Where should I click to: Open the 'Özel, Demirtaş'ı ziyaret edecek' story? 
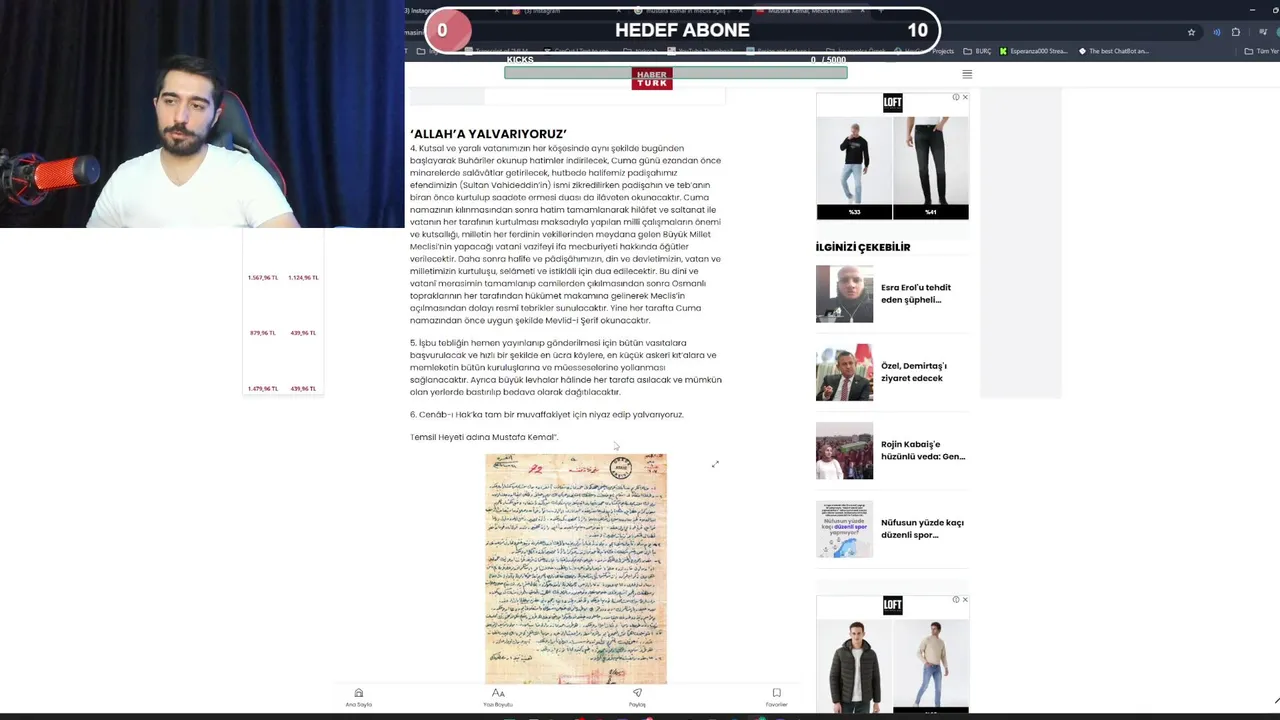click(914, 372)
